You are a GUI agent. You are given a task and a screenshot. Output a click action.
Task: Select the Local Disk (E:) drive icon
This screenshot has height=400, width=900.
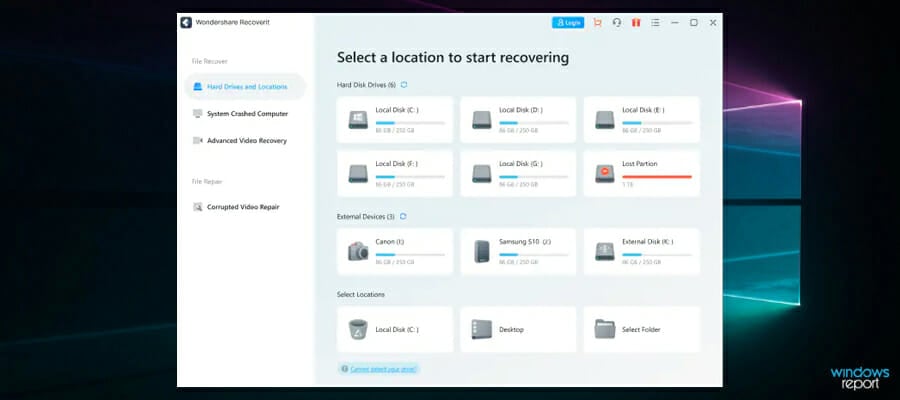(x=605, y=119)
